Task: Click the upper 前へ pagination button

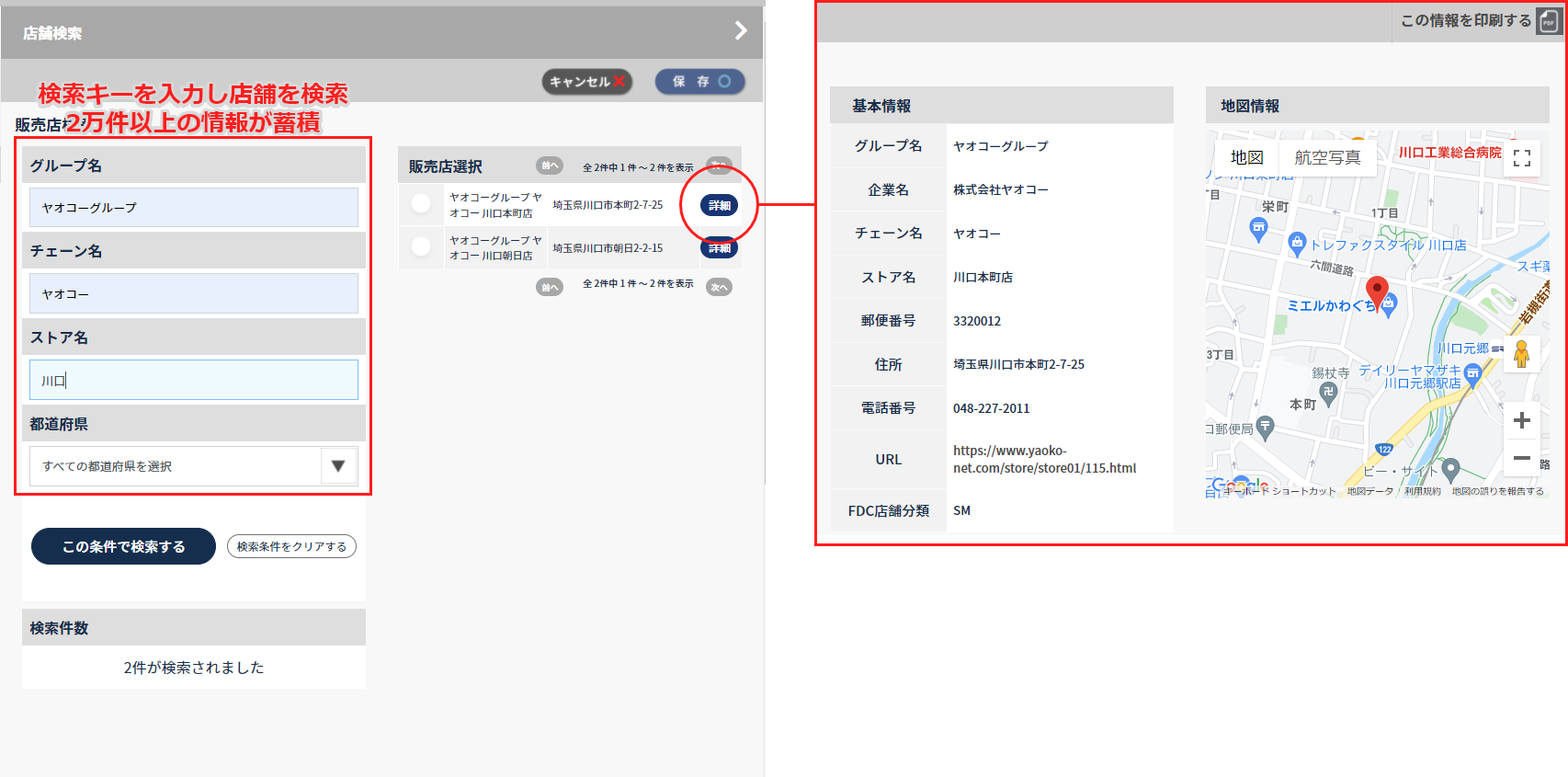Action: pos(550,166)
